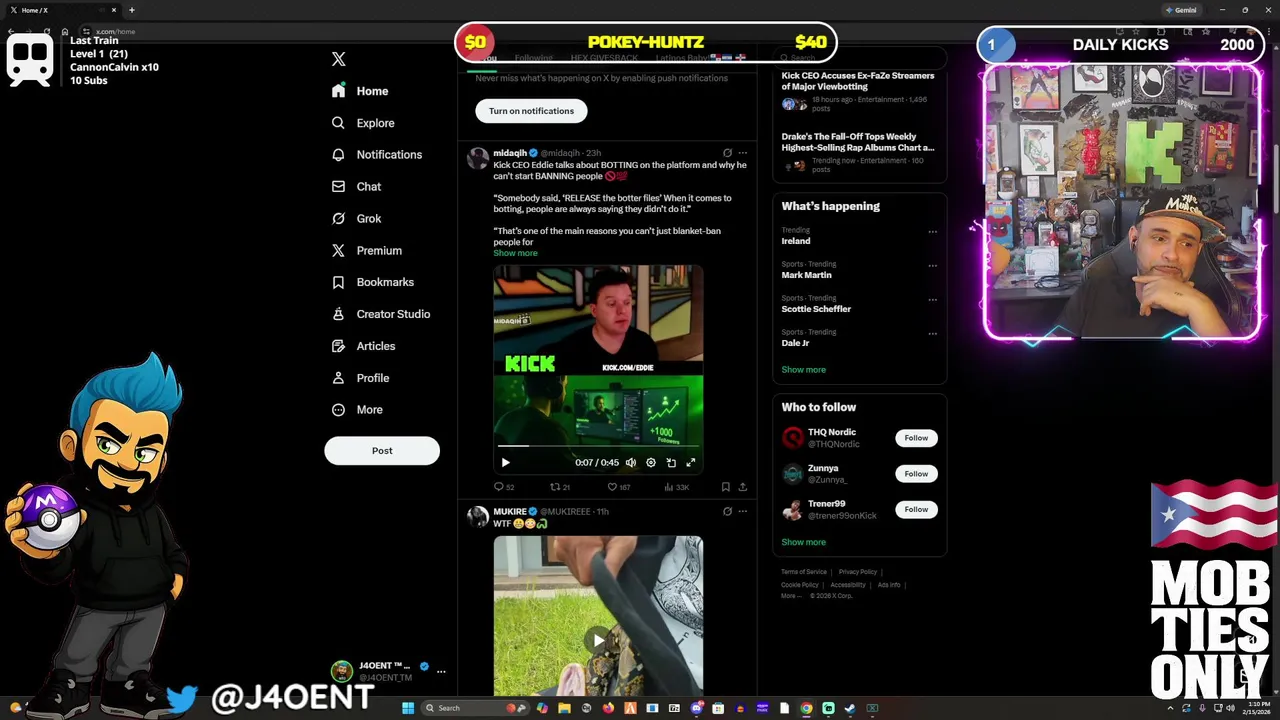This screenshot has width=1280, height=720.
Task: Open Grok in the sidebar
Action: click(356, 219)
